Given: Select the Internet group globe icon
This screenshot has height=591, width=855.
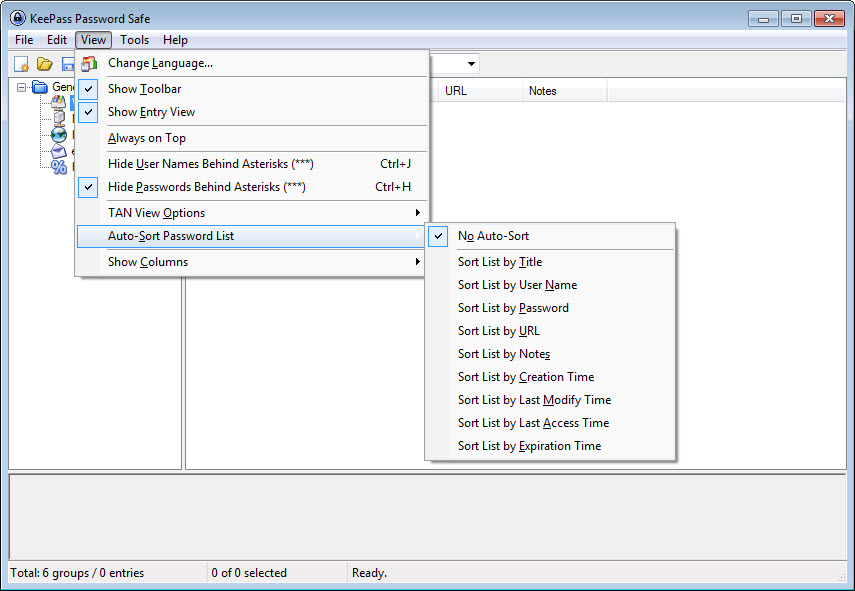Looking at the screenshot, I should (x=59, y=135).
